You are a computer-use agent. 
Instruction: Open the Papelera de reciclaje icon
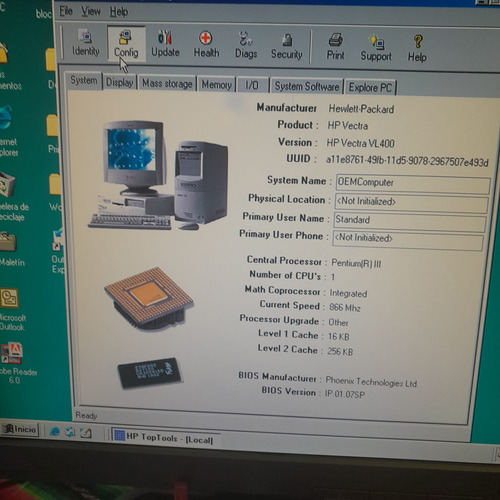(13, 197)
